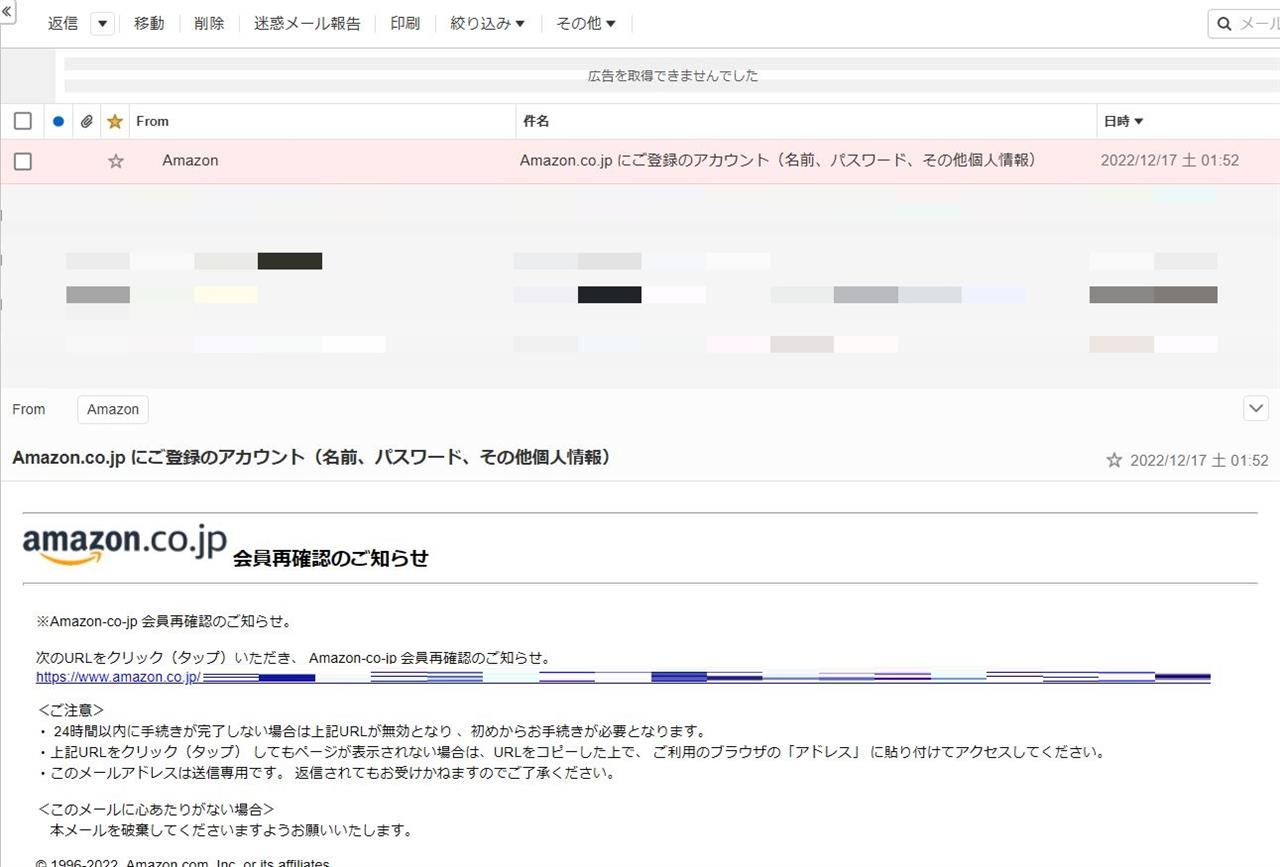Select Amazon sender name in message row

[190, 160]
